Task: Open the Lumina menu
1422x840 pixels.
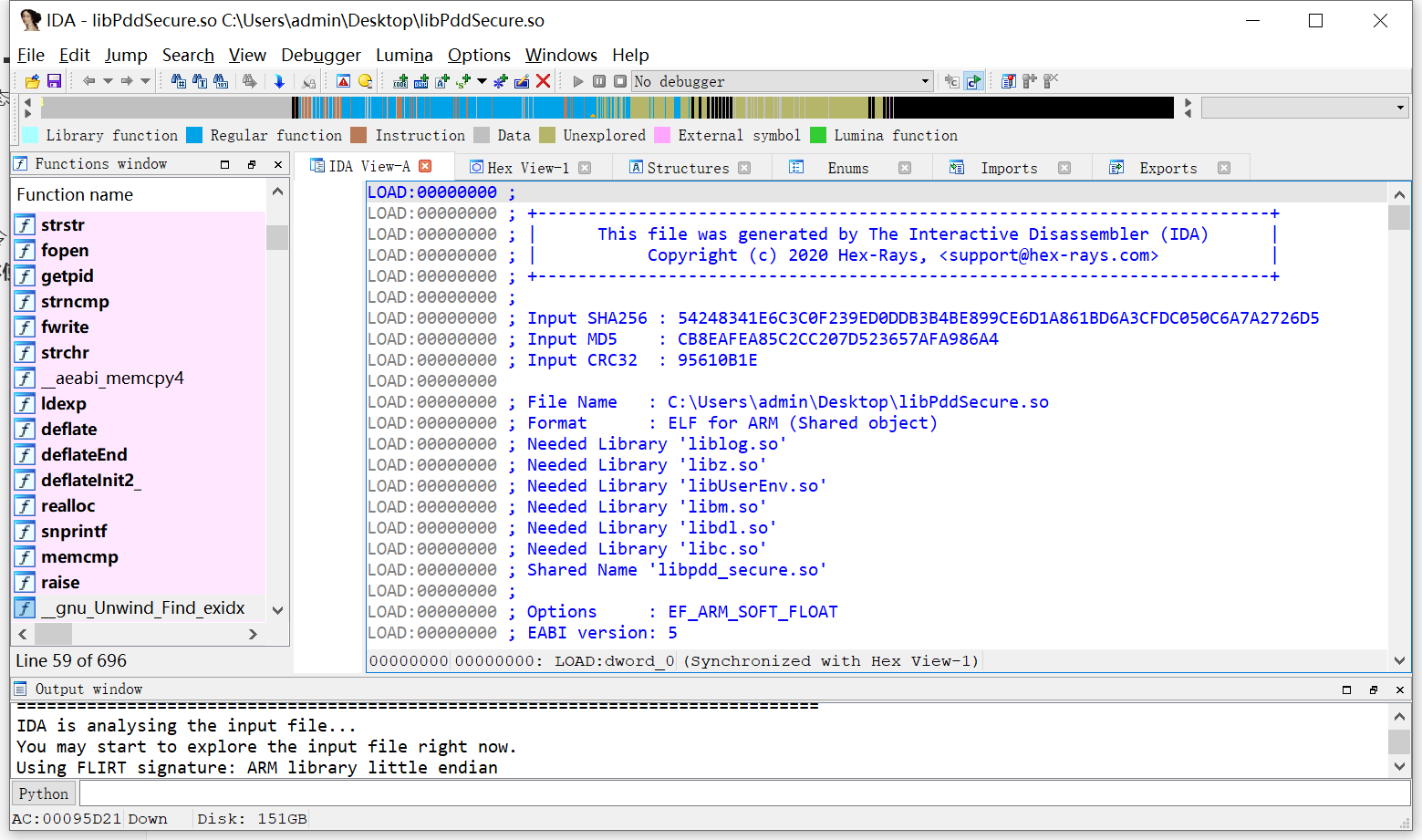Action: (404, 56)
